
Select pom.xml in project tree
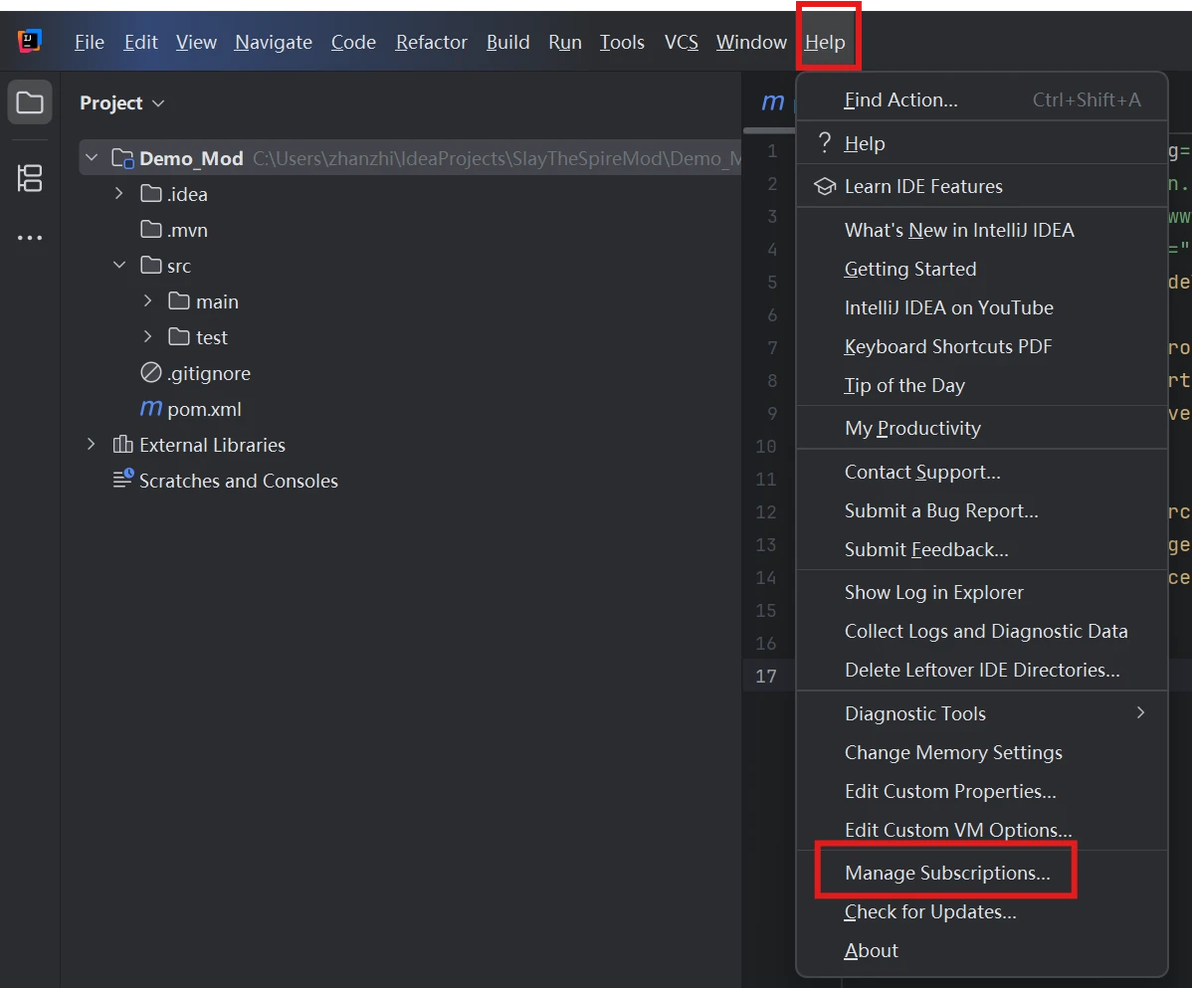[204, 410]
